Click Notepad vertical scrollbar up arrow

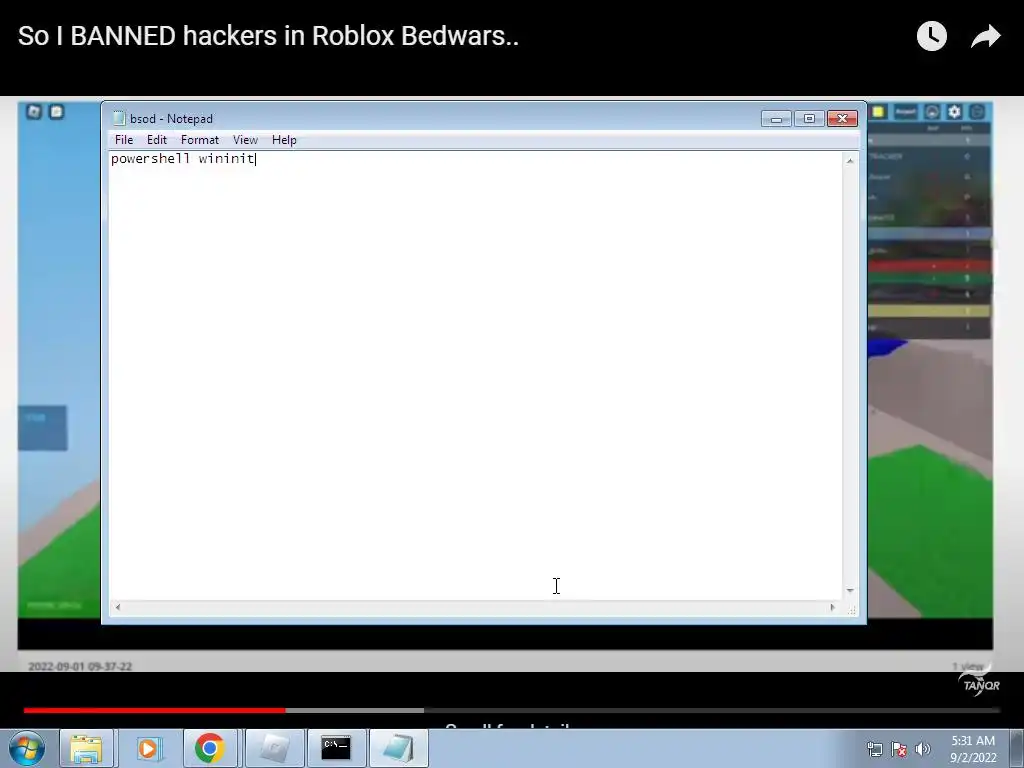pos(850,161)
